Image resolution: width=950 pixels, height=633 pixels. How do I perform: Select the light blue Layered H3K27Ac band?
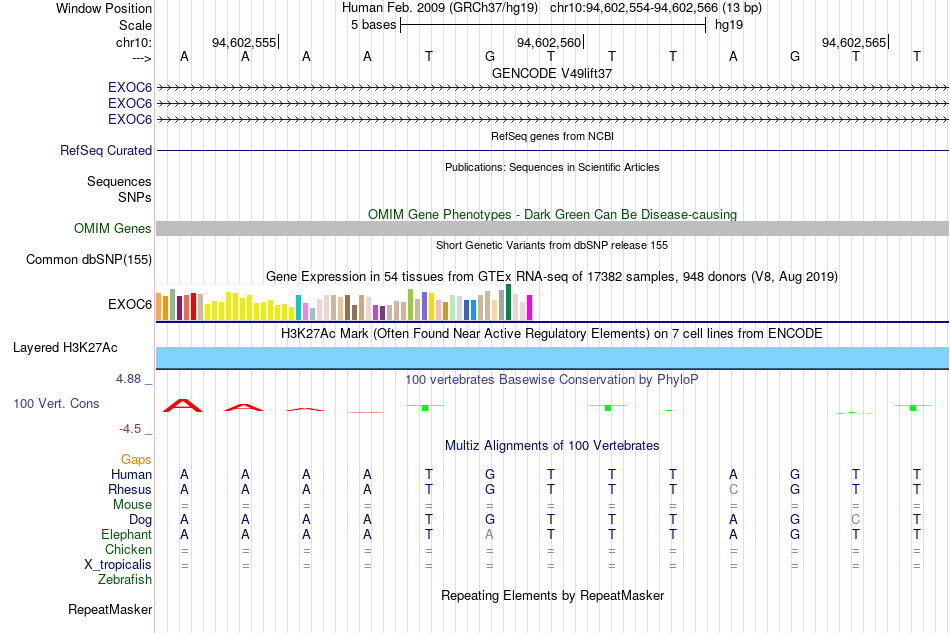(x=552, y=357)
